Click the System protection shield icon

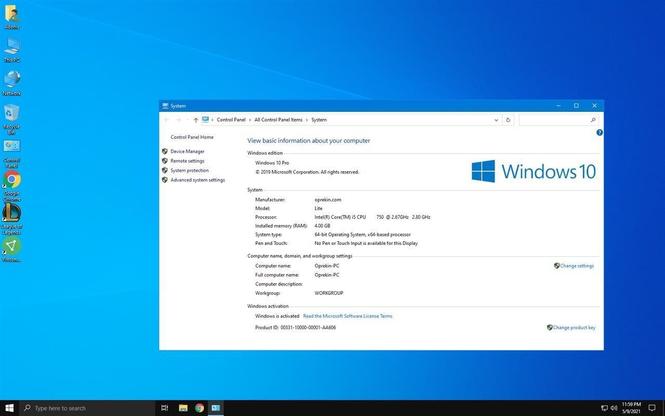click(x=165, y=170)
